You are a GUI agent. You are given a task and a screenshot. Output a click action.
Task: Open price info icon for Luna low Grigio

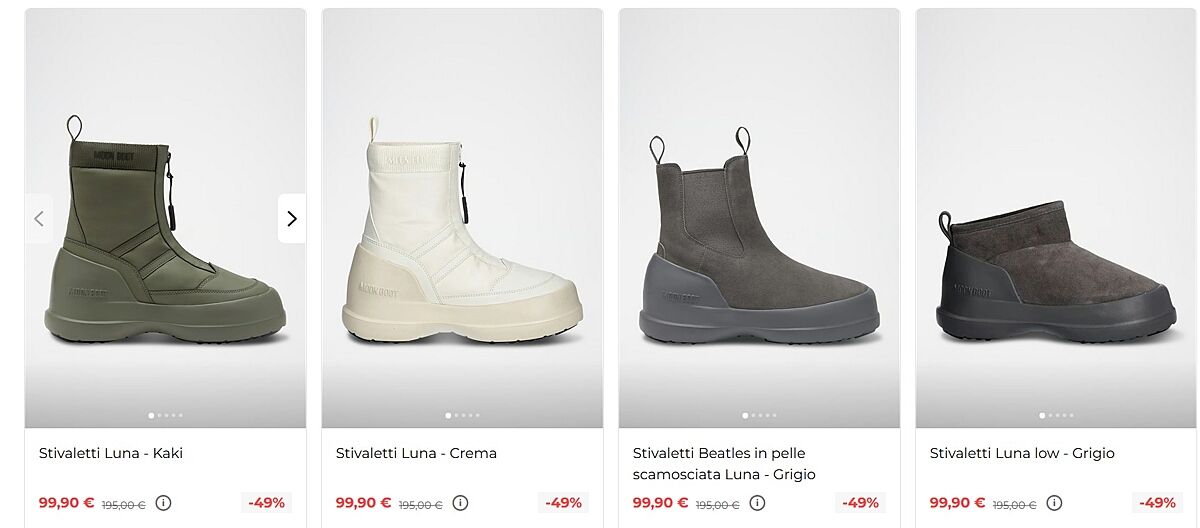click(x=1054, y=503)
